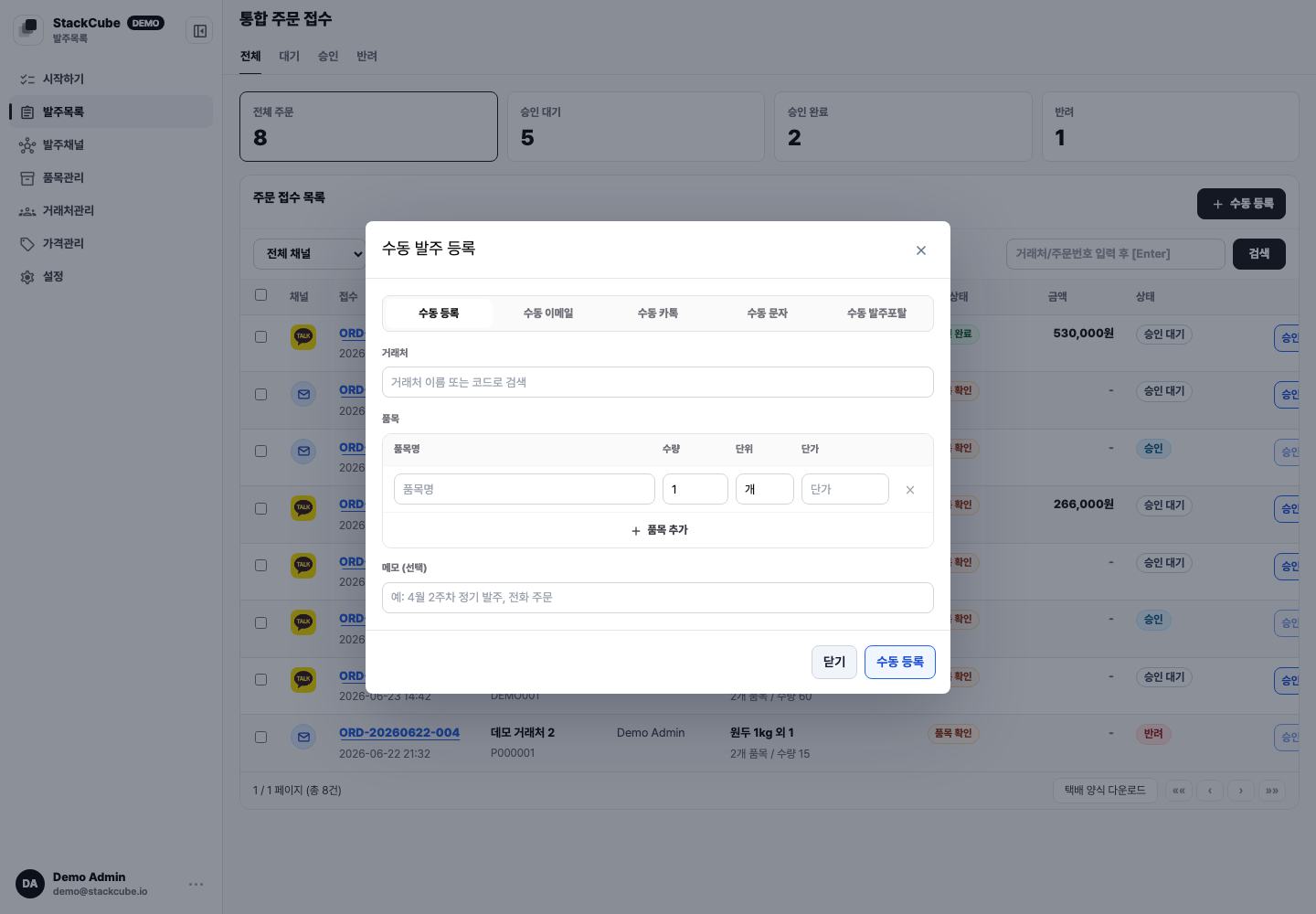Switch to 수동 이메일 tab
This screenshot has width=1316, height=914.
[548, 314]
